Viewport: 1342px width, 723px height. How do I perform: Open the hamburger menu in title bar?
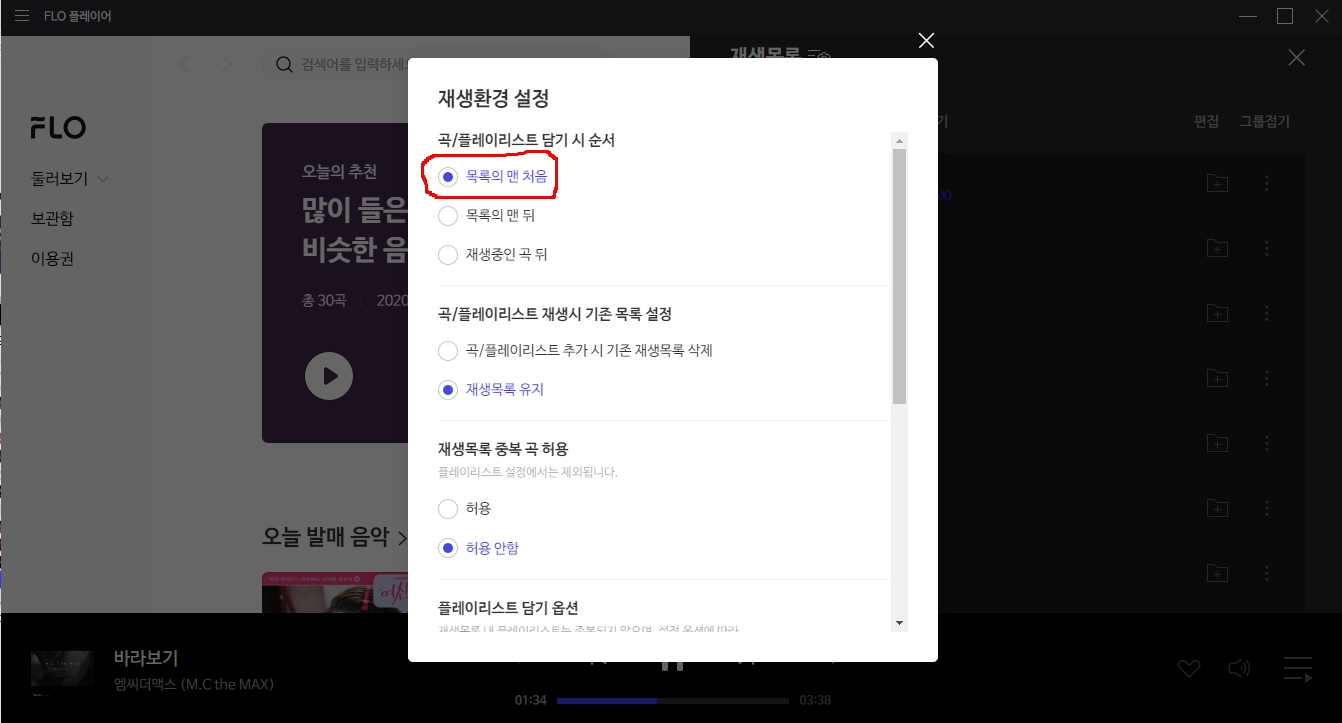[22, 16]
